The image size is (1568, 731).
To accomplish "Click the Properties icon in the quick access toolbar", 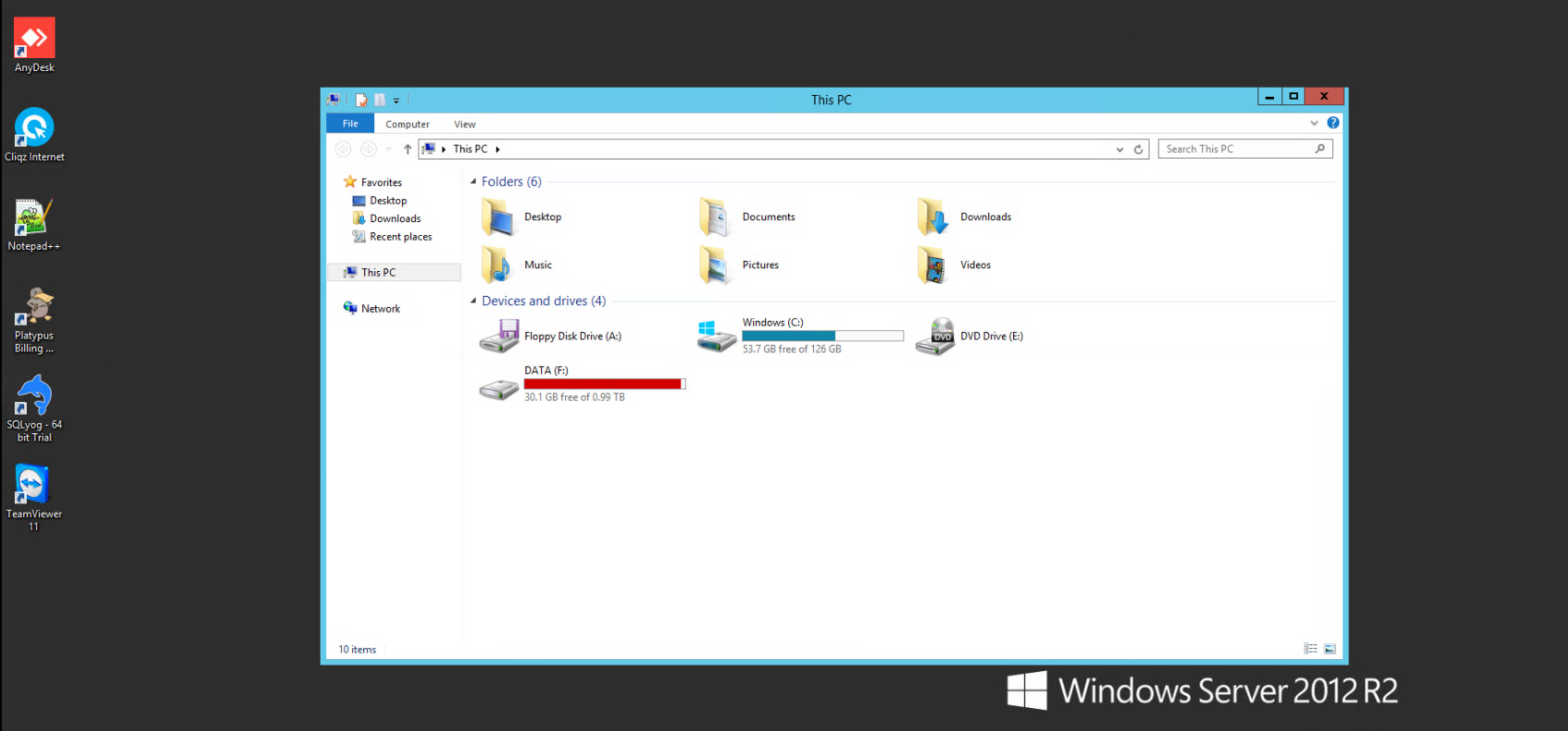I will [361, 100].
